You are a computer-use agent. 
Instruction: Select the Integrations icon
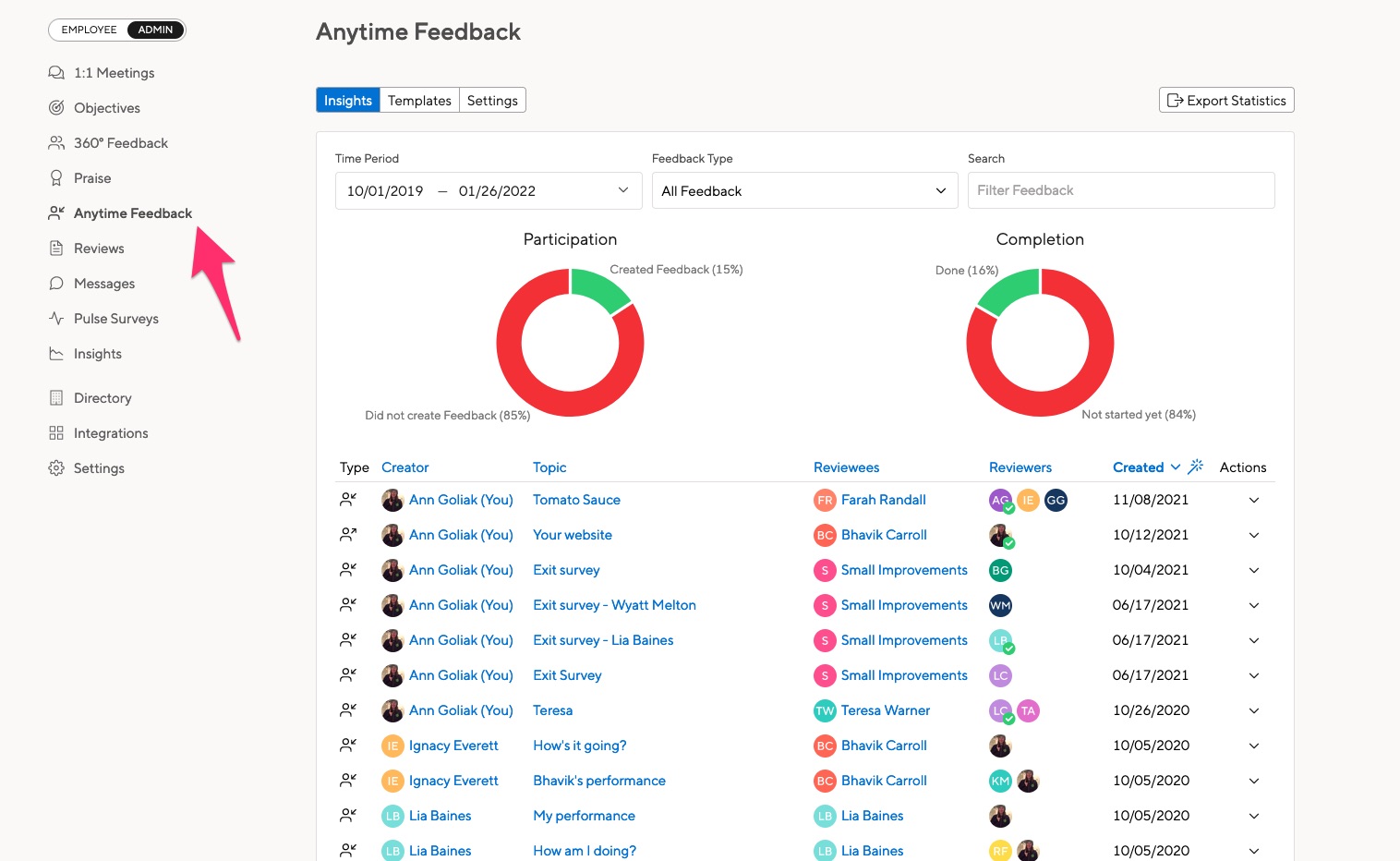[56, 432]
